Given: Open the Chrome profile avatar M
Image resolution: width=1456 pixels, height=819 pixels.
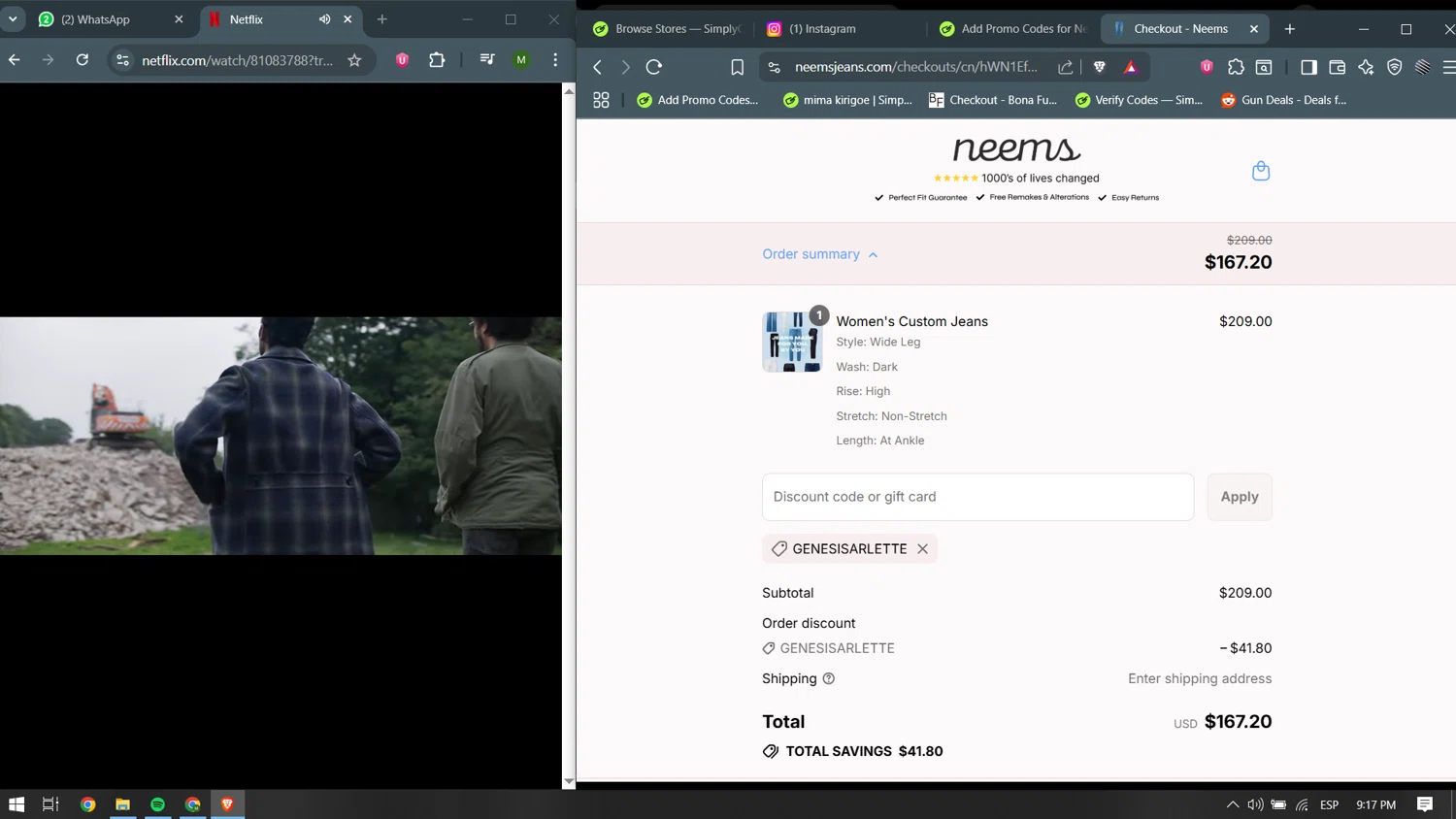Looking at the screenshot, I should coord(521,60).
